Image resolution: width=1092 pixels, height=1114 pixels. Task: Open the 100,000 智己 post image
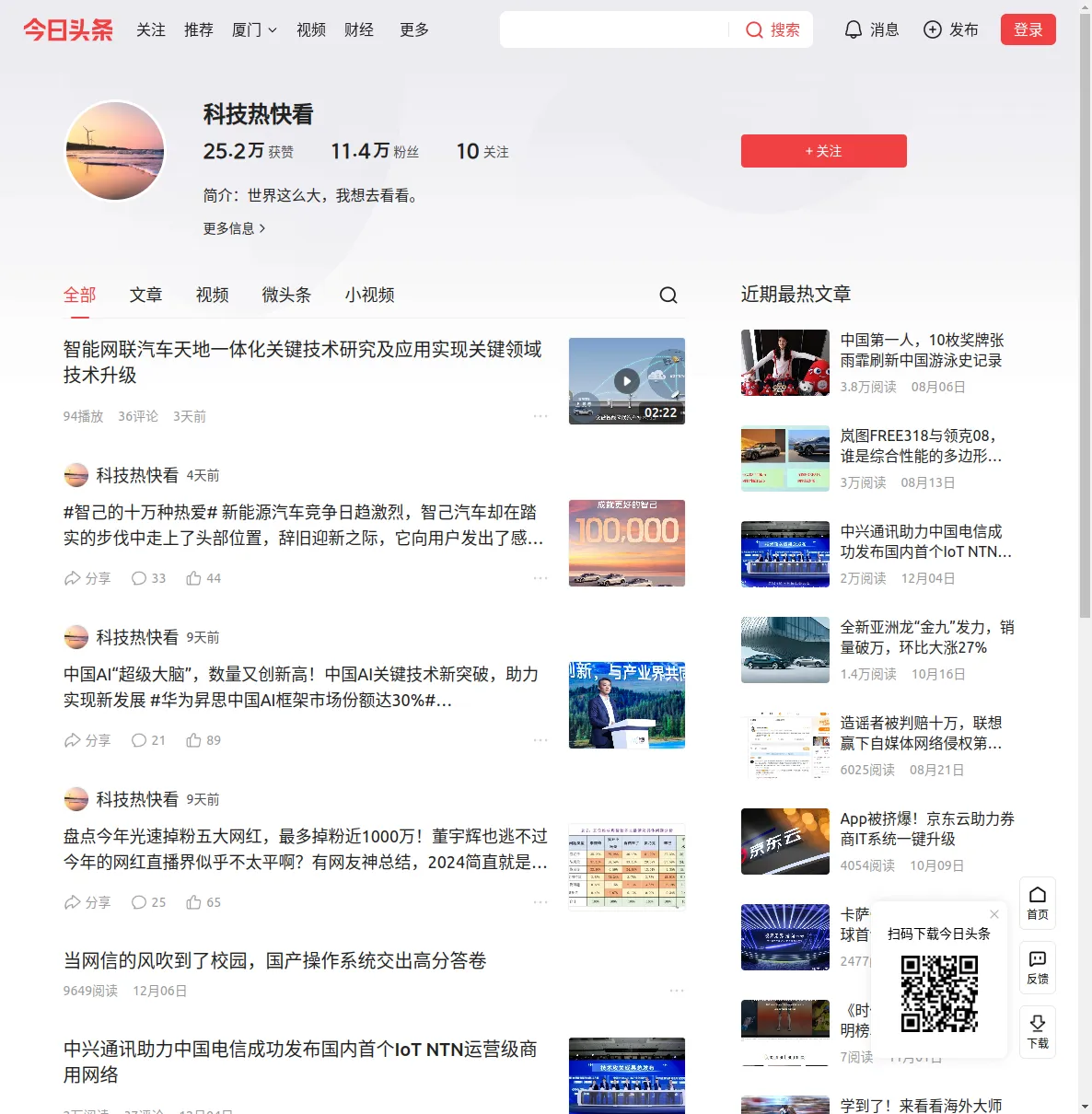coord(627,543)
